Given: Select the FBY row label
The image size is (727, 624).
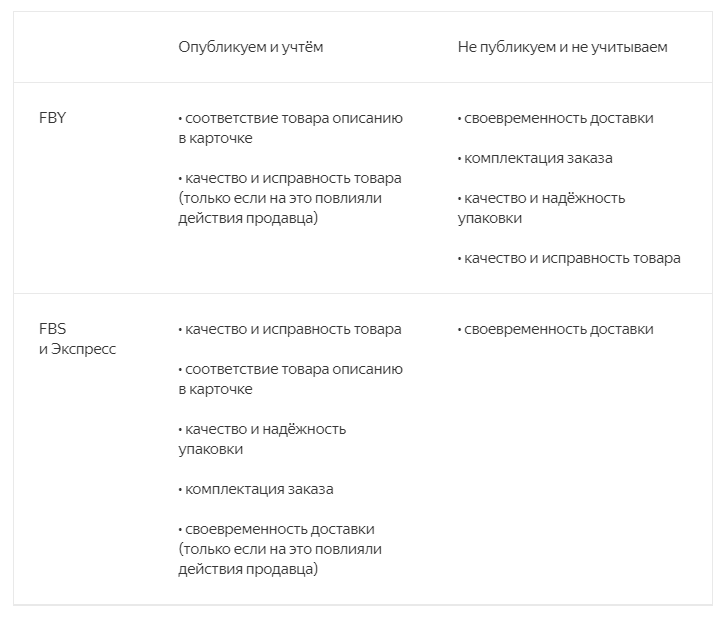Looking at the screenshot, I should pyautogui.click(x=52, y=118).
